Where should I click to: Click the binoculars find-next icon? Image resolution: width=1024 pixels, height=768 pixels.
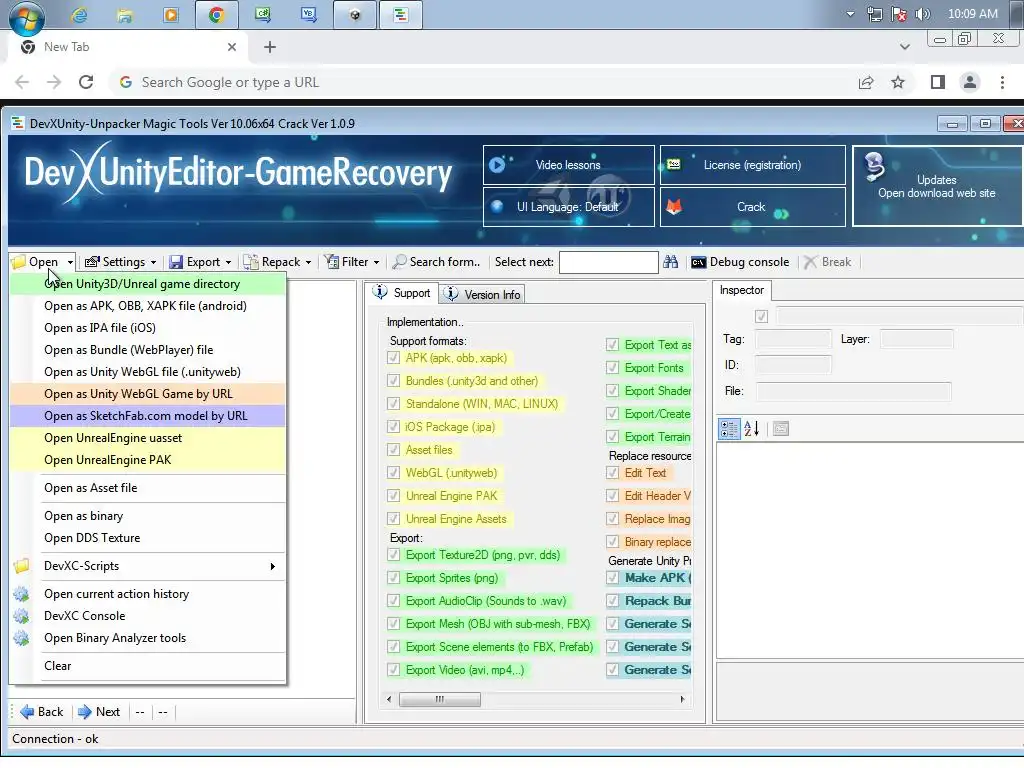(x=670, y=262)
